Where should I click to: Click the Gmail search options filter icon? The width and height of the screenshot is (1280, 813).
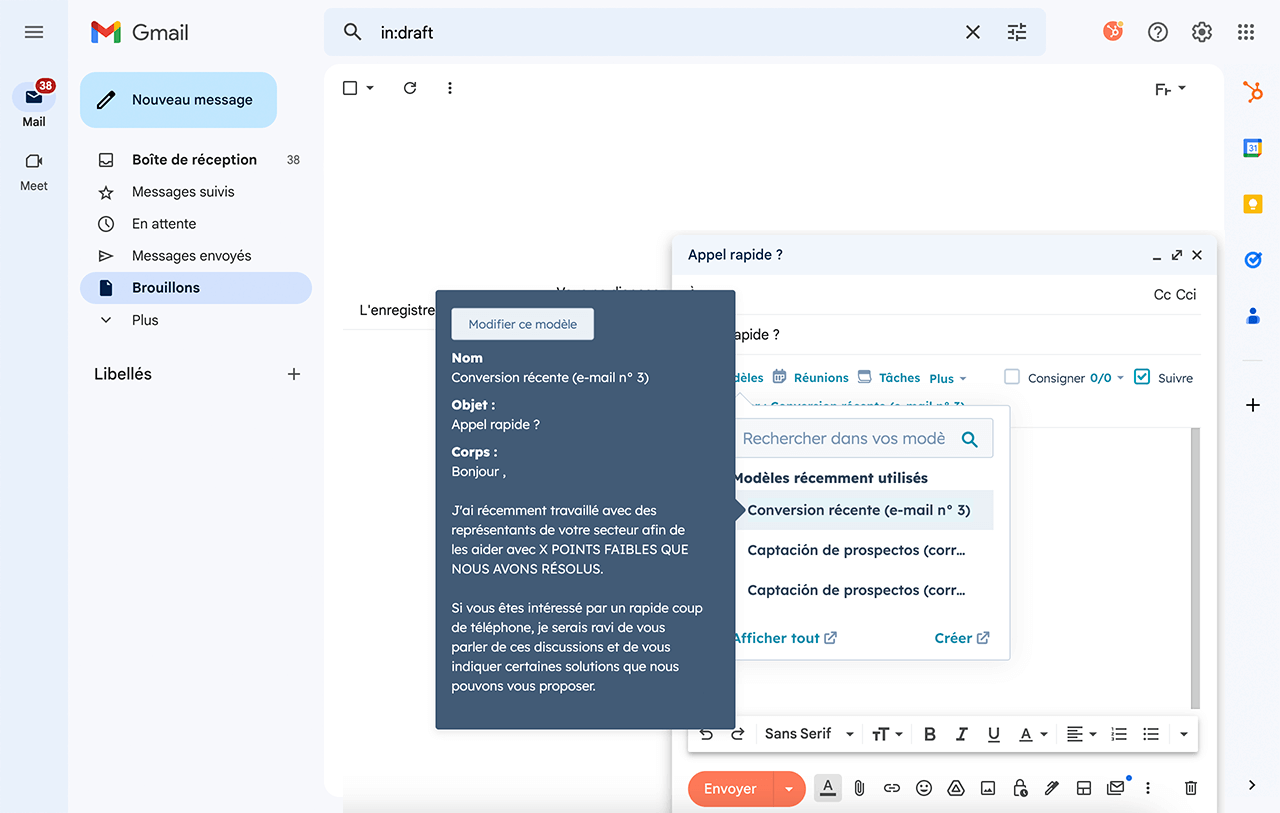pyautogui.click(x=1017, y=32)
